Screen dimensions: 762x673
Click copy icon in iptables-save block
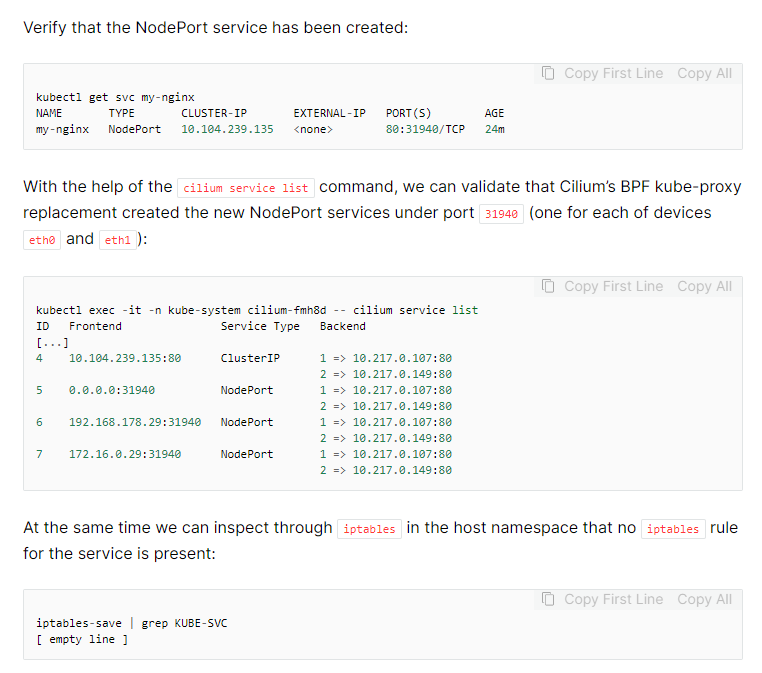point(548,599)
